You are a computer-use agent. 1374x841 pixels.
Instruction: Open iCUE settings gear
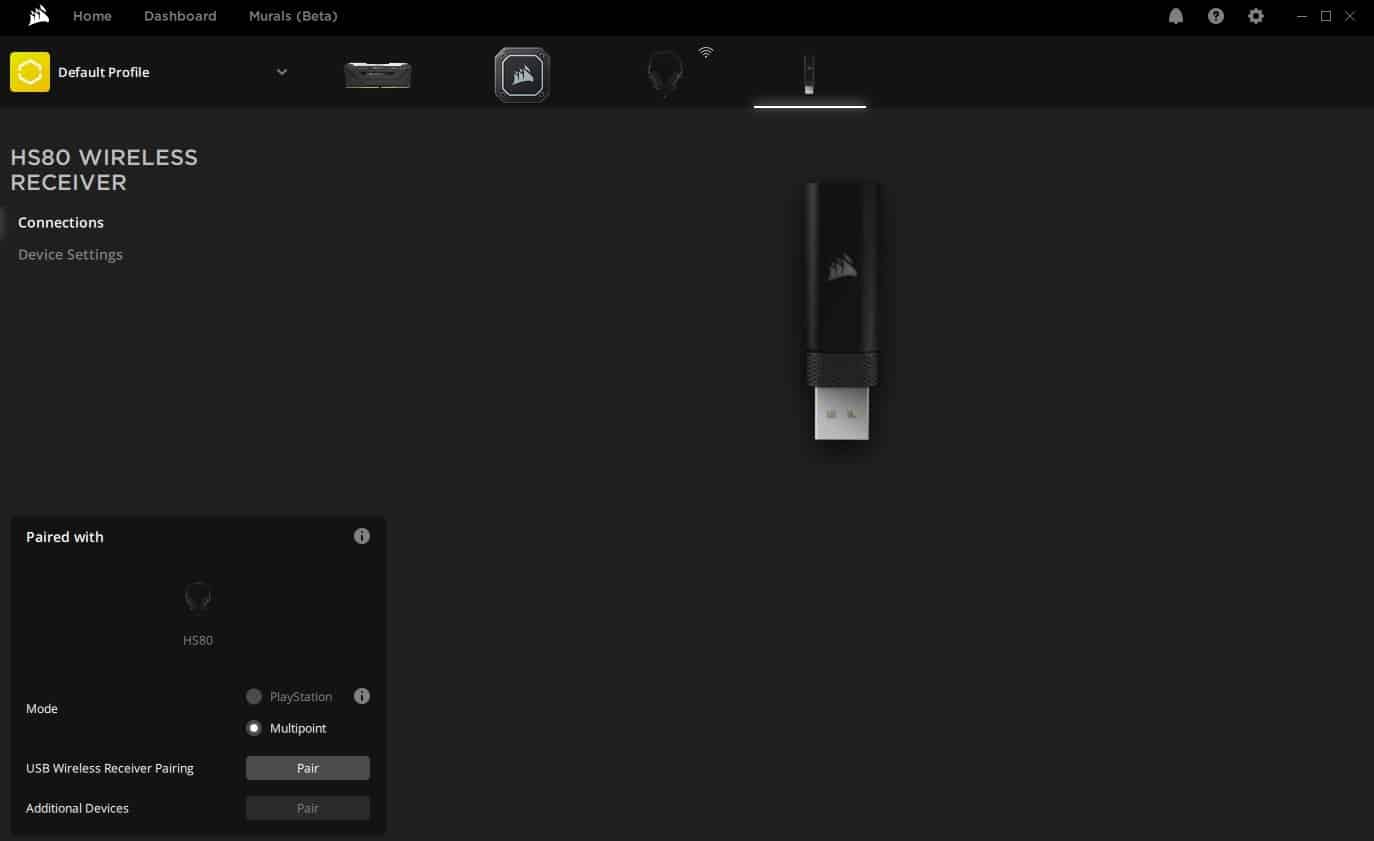[1256, 16]
